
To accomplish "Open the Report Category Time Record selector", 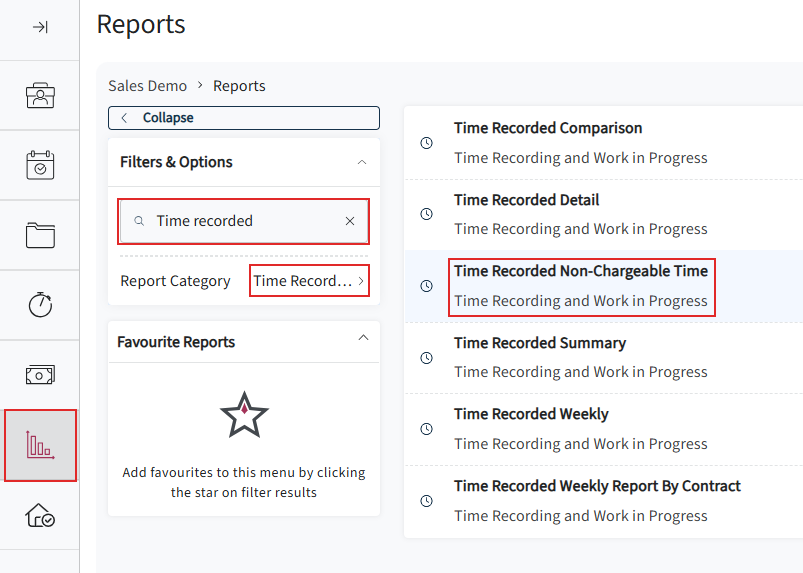I will (309, 281).
